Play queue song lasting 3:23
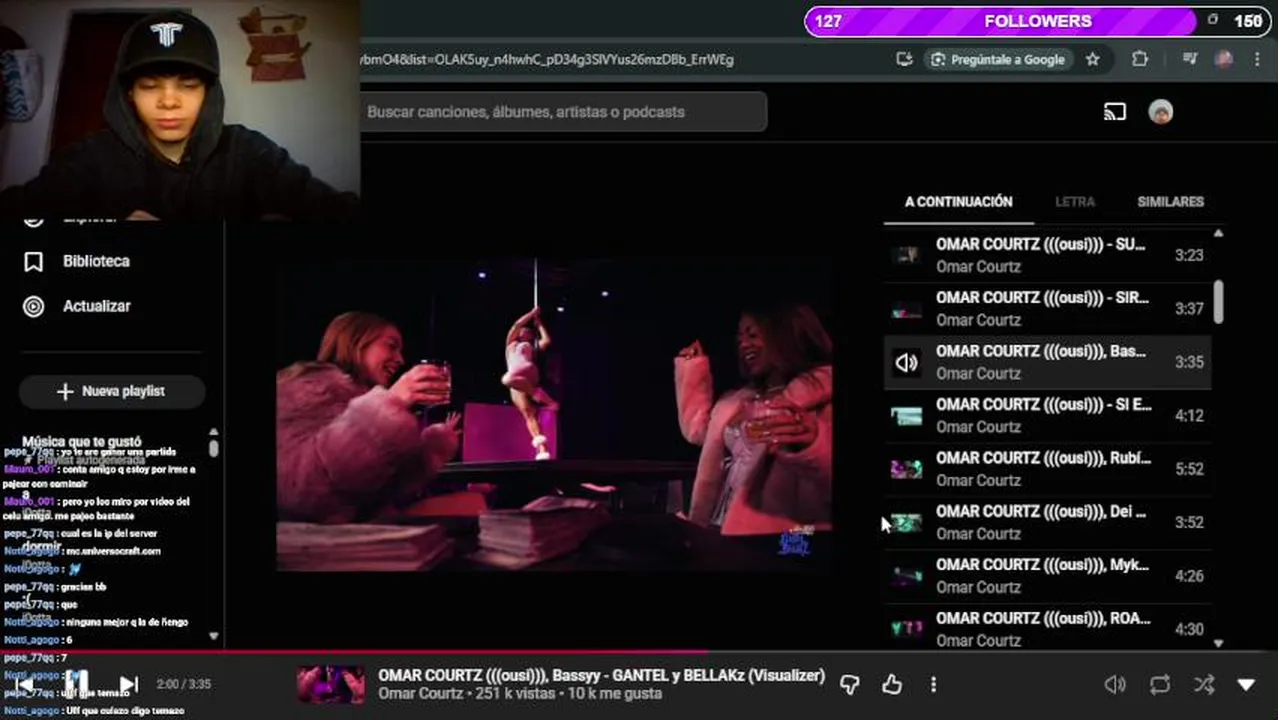 pos(1047,255)
